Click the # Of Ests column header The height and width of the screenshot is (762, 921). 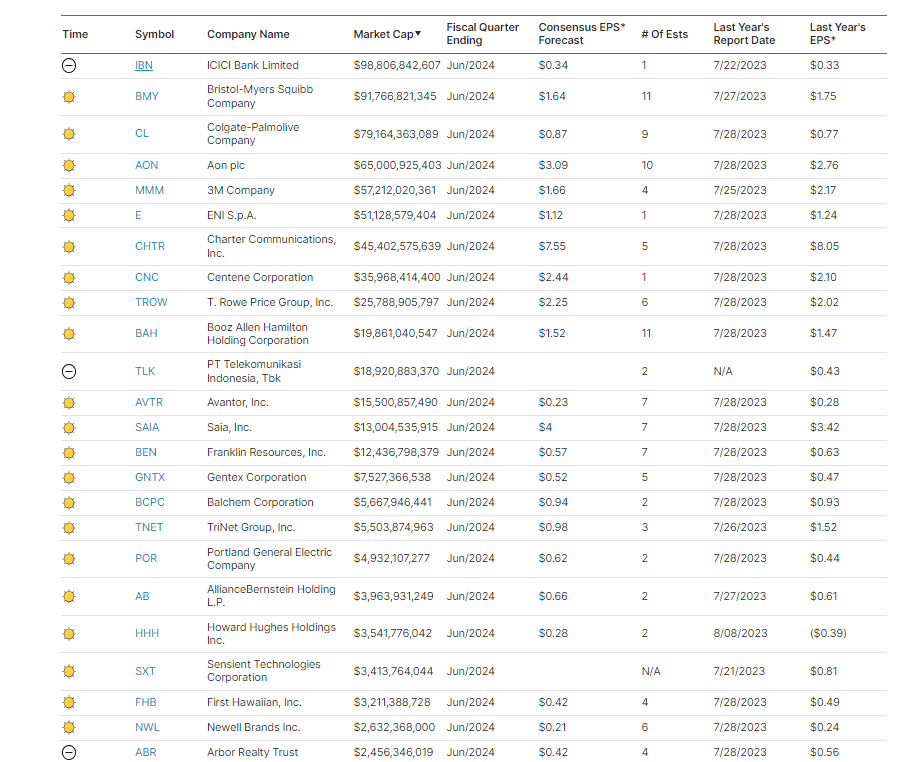(x=664, y=34)
